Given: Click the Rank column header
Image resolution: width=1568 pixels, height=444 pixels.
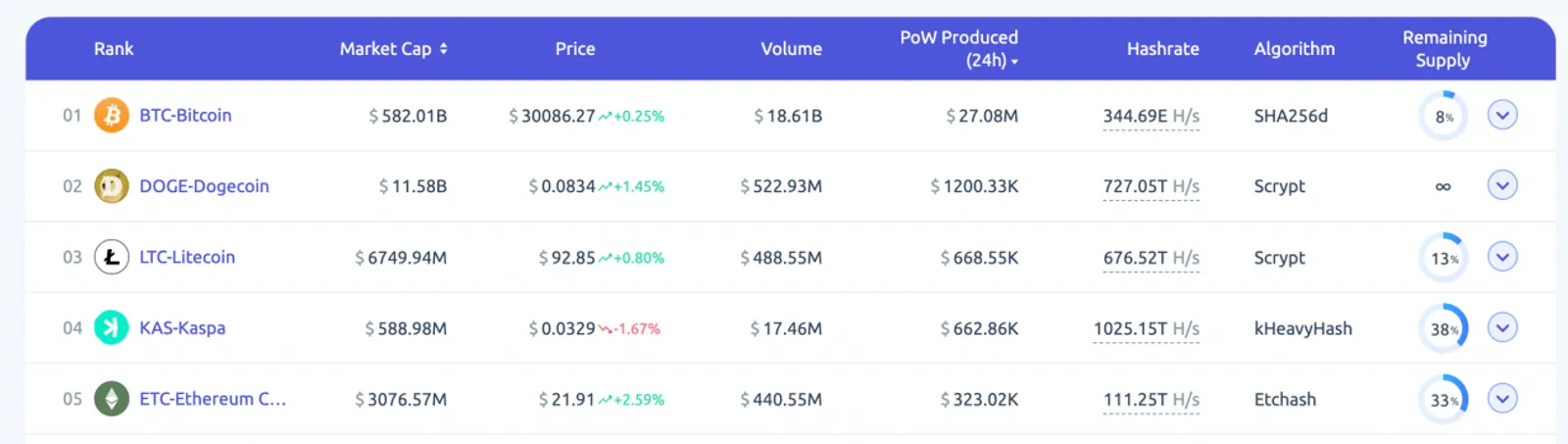Looking at the screenshot, I should tap(114, 48).
